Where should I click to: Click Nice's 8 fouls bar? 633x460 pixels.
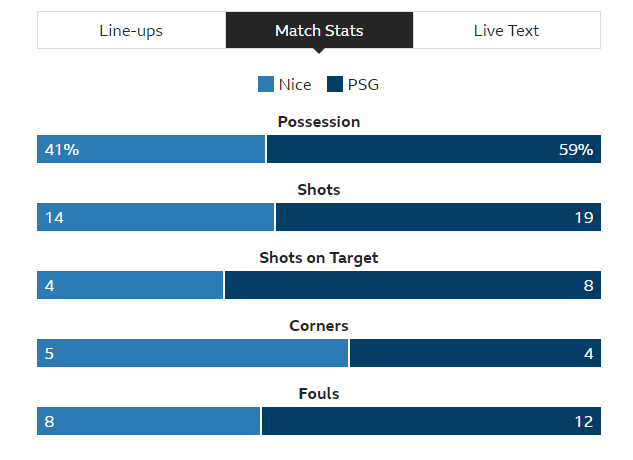pyautogui.click(x=149, y=421)
